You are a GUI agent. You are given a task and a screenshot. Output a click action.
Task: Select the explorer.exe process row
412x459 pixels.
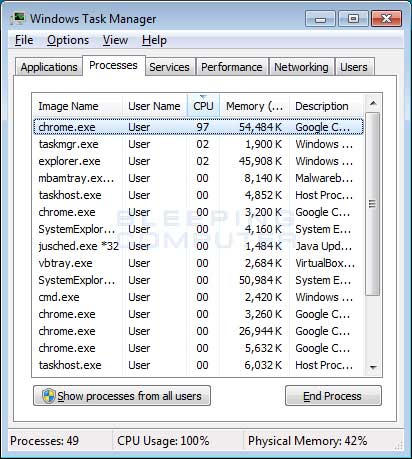pos(198,161)
